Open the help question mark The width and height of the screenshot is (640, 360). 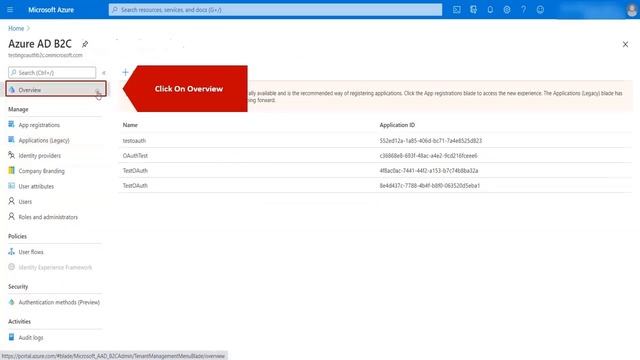(x=524, y=9)
